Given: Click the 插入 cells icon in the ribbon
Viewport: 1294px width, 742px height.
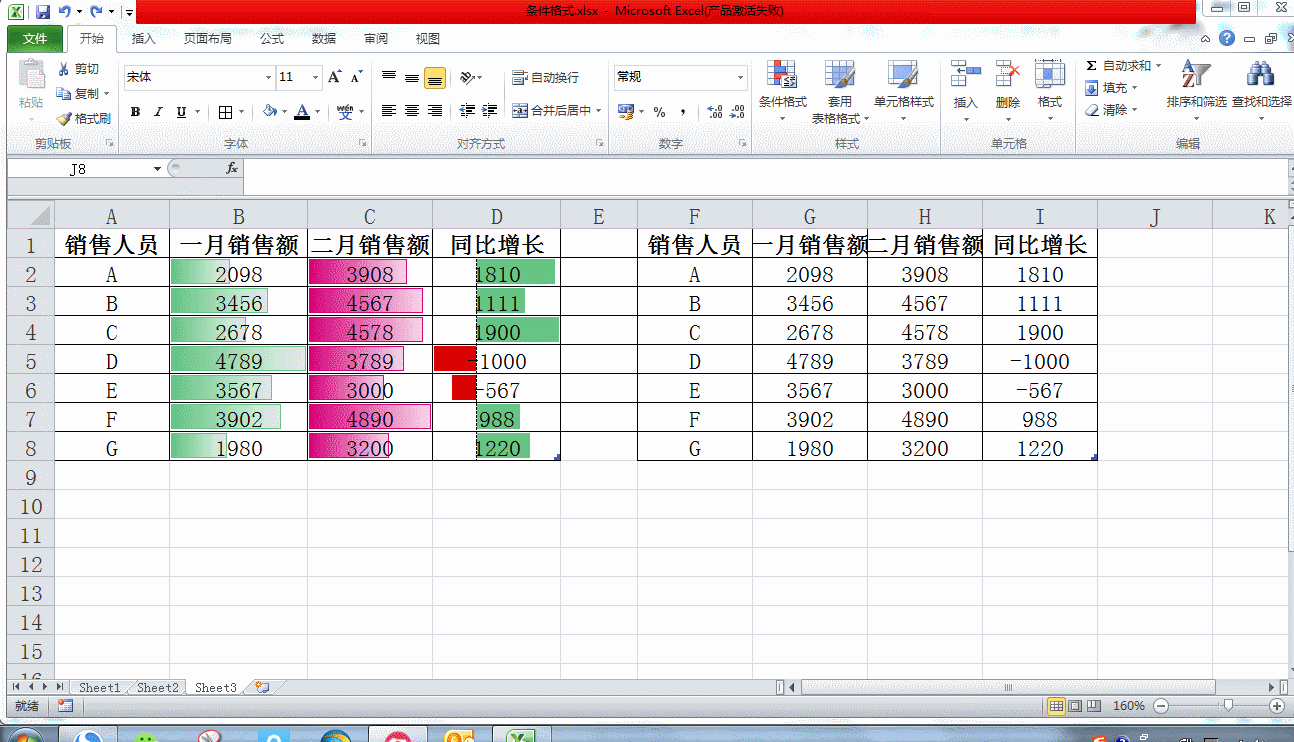Looking at the screenshot, I should (x=966, y=74).
